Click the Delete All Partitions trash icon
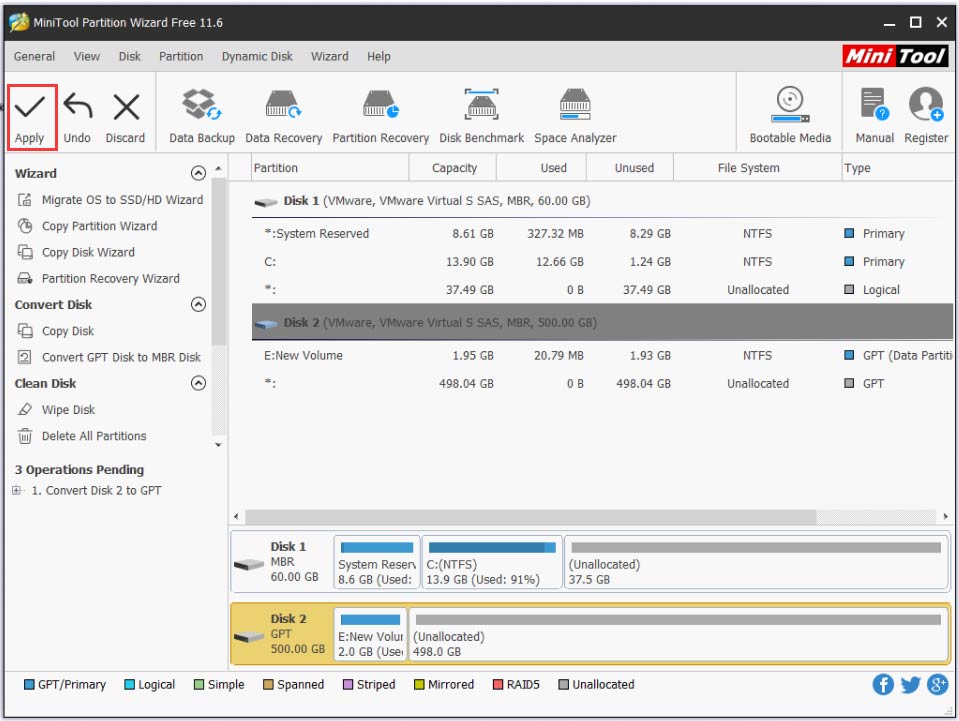959x721 pixels. (24, 437)
